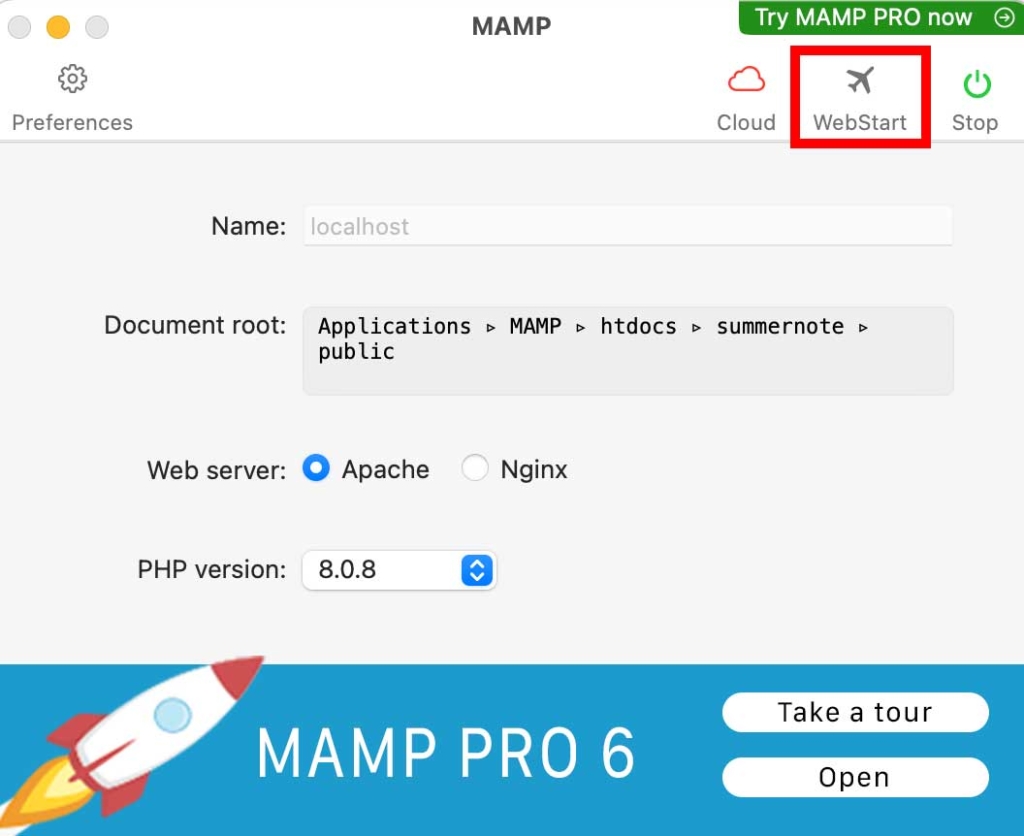Click the Stop label in the toolbar
This screenshot has width=1024, height=836.
click(974, 122)
